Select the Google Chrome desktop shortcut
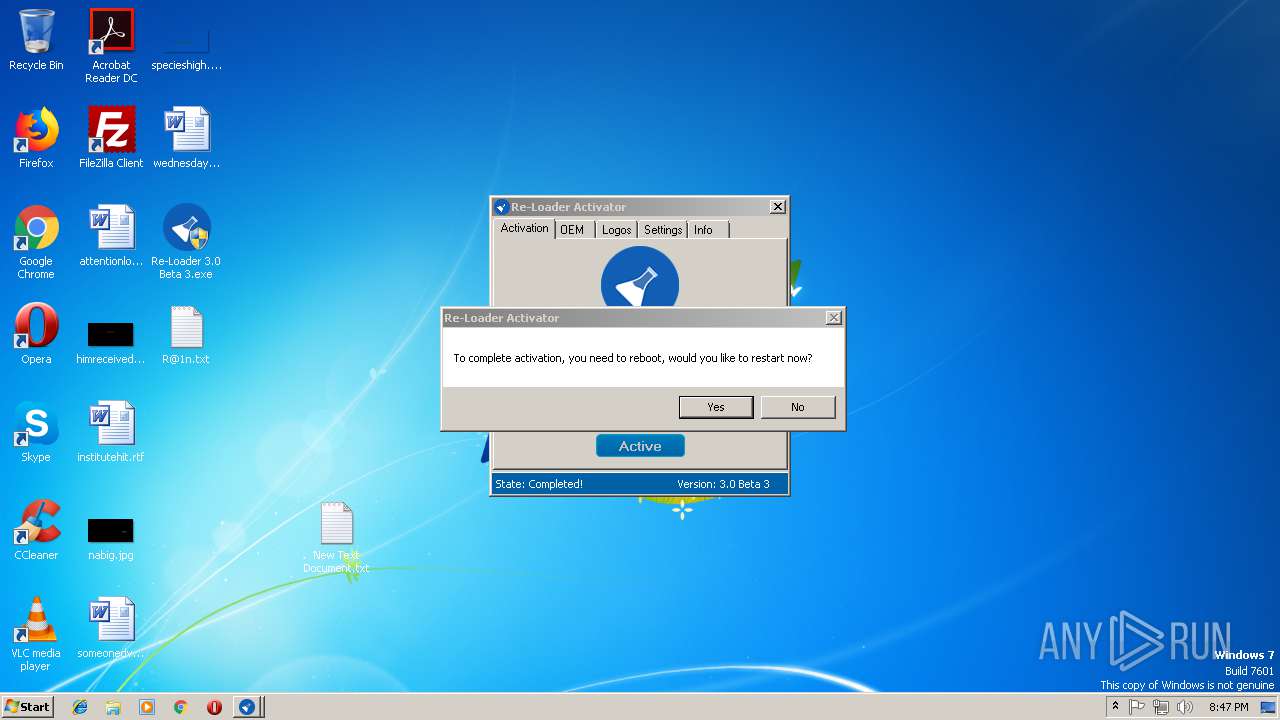 pyautogui.click(x=36, y=243)
